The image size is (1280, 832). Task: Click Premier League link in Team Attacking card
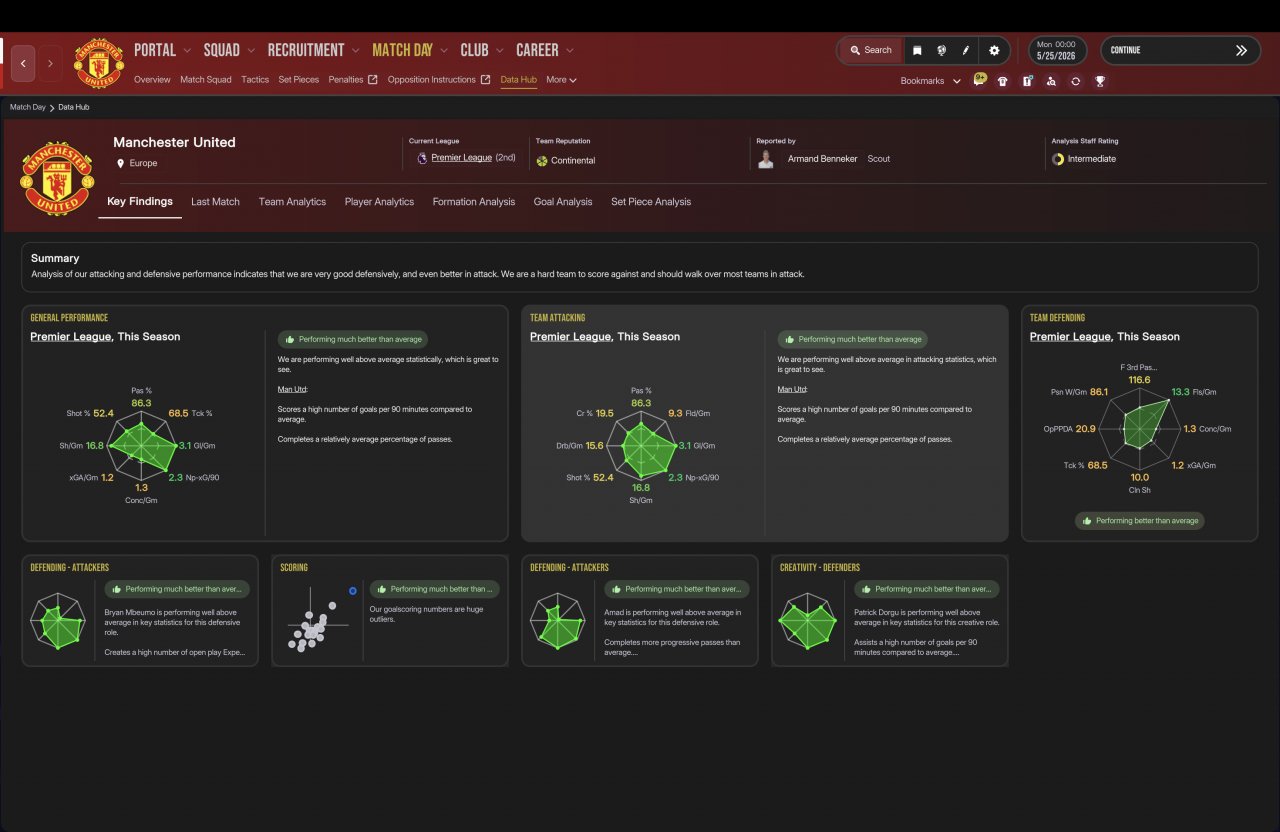tap(571, 337)
